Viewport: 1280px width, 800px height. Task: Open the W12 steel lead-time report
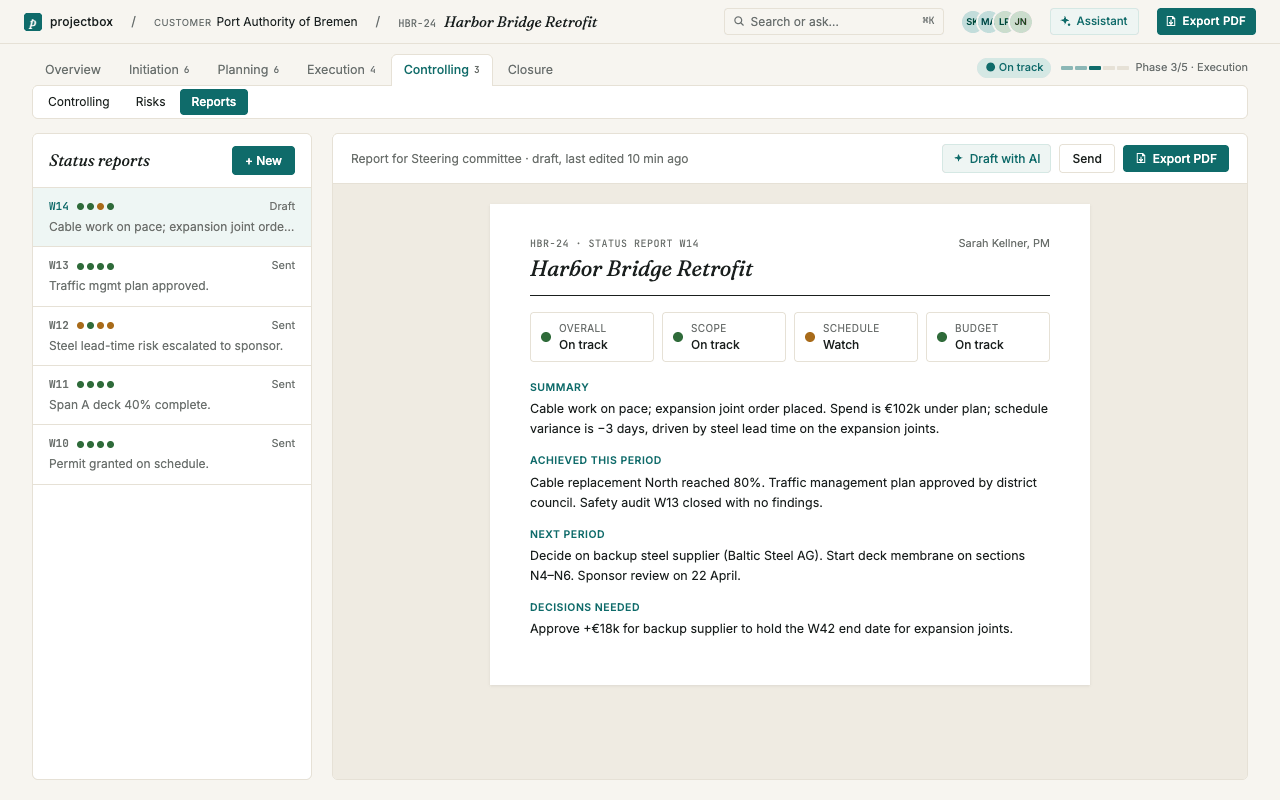[172, 336]
